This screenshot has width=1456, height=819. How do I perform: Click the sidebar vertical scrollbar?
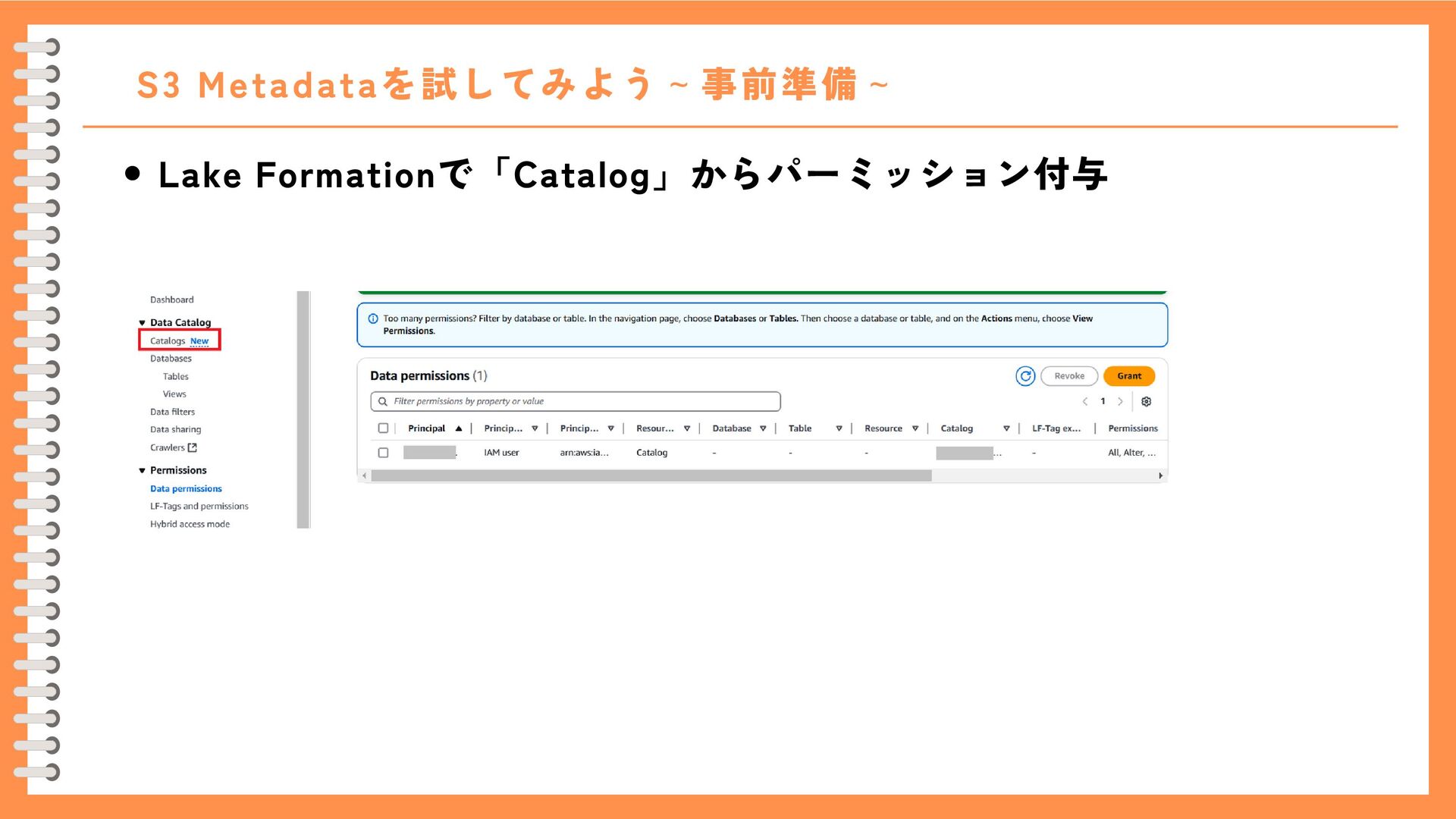point(303,409)
